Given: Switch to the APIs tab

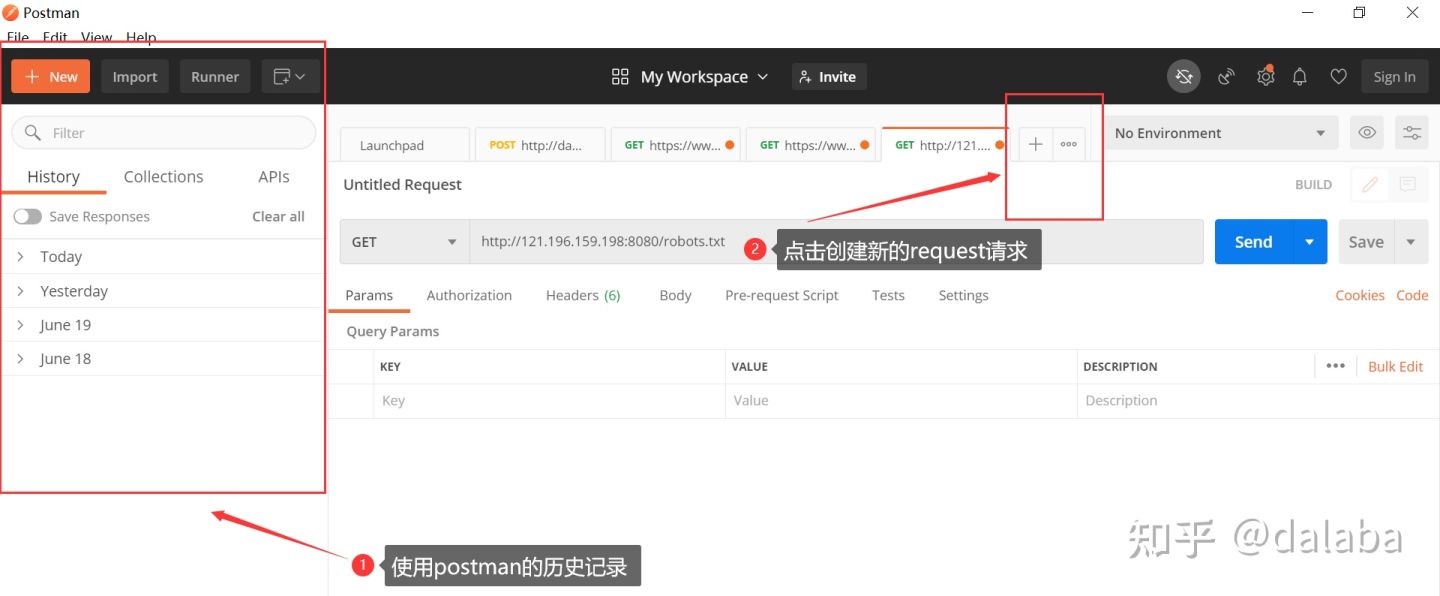Looking at the screenshot, I should (x=274, y=177).
